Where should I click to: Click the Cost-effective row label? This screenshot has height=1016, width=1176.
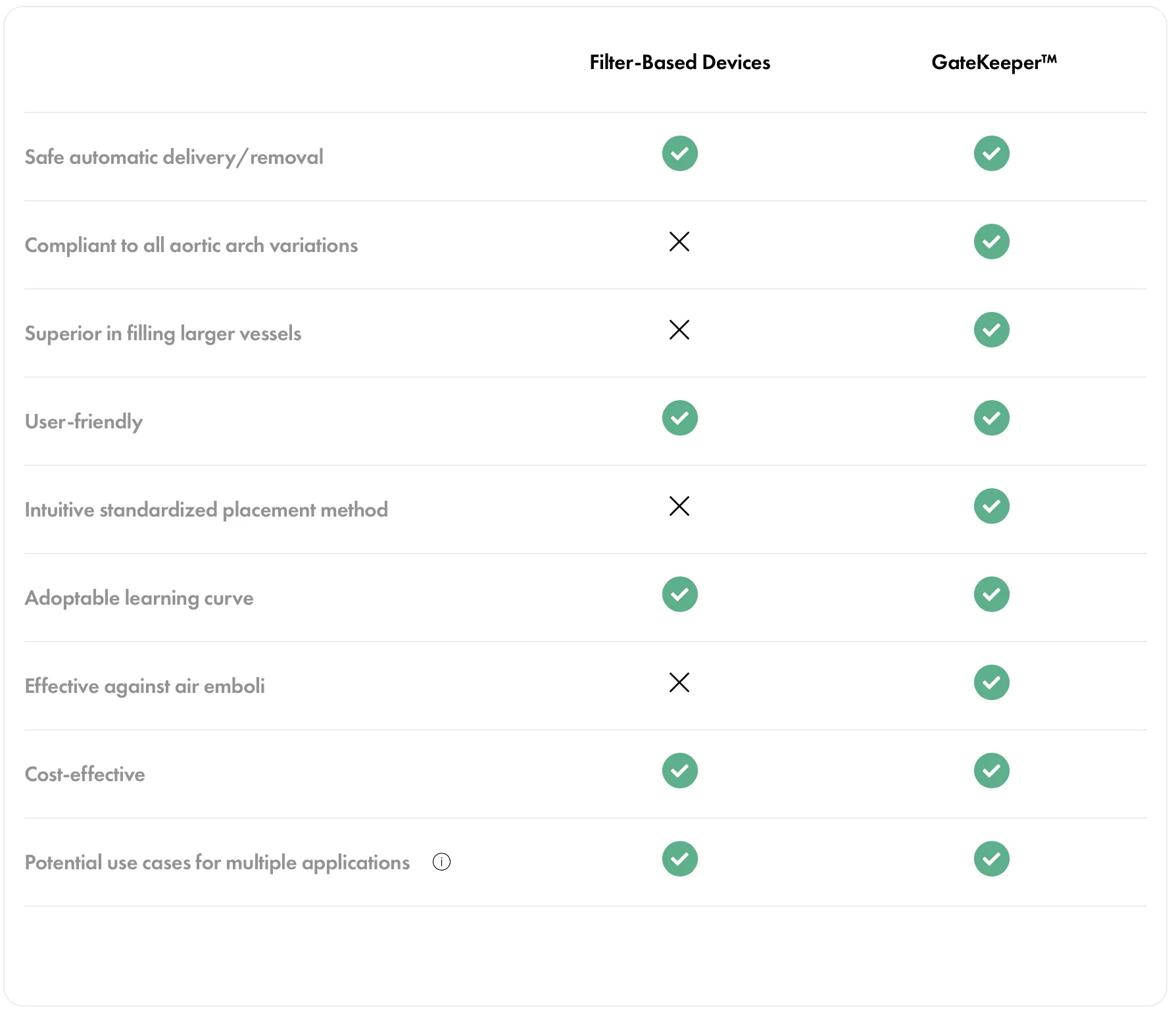(85, 775)
